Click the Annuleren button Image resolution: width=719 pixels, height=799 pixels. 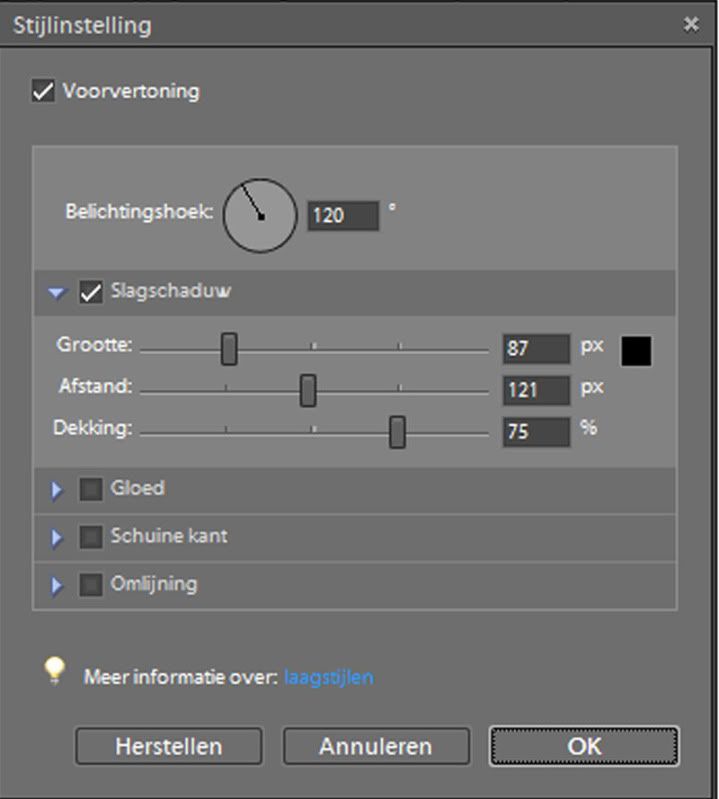point(376,747)
